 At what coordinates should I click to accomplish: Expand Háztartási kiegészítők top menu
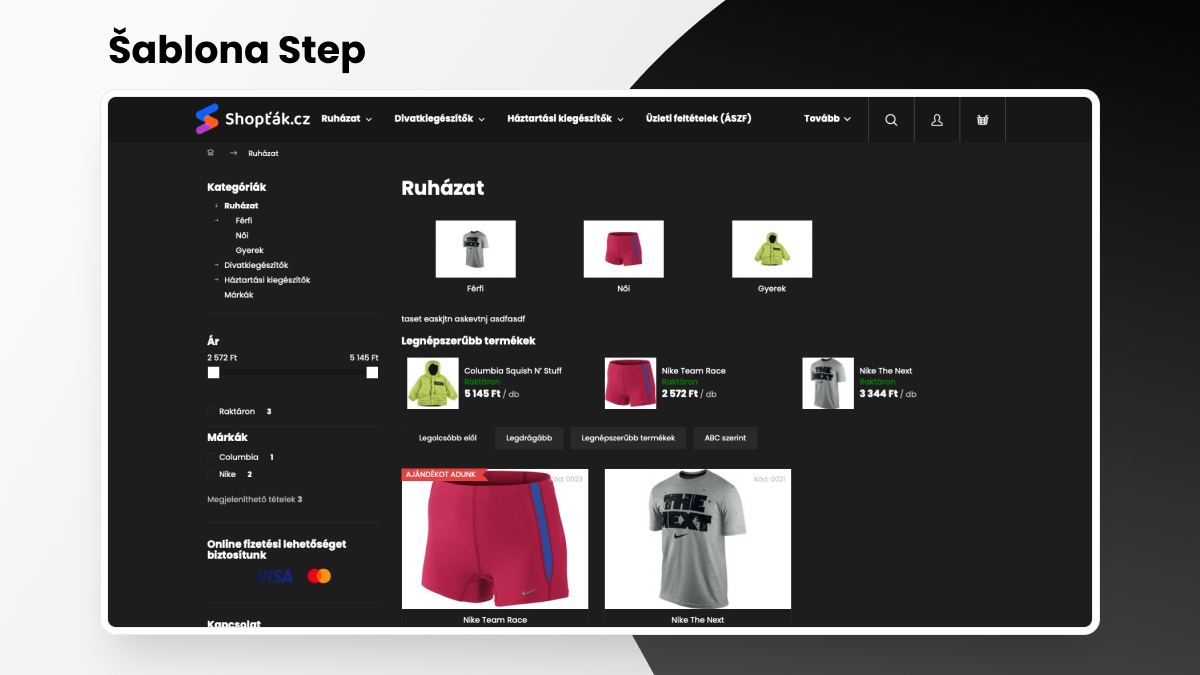565,119
